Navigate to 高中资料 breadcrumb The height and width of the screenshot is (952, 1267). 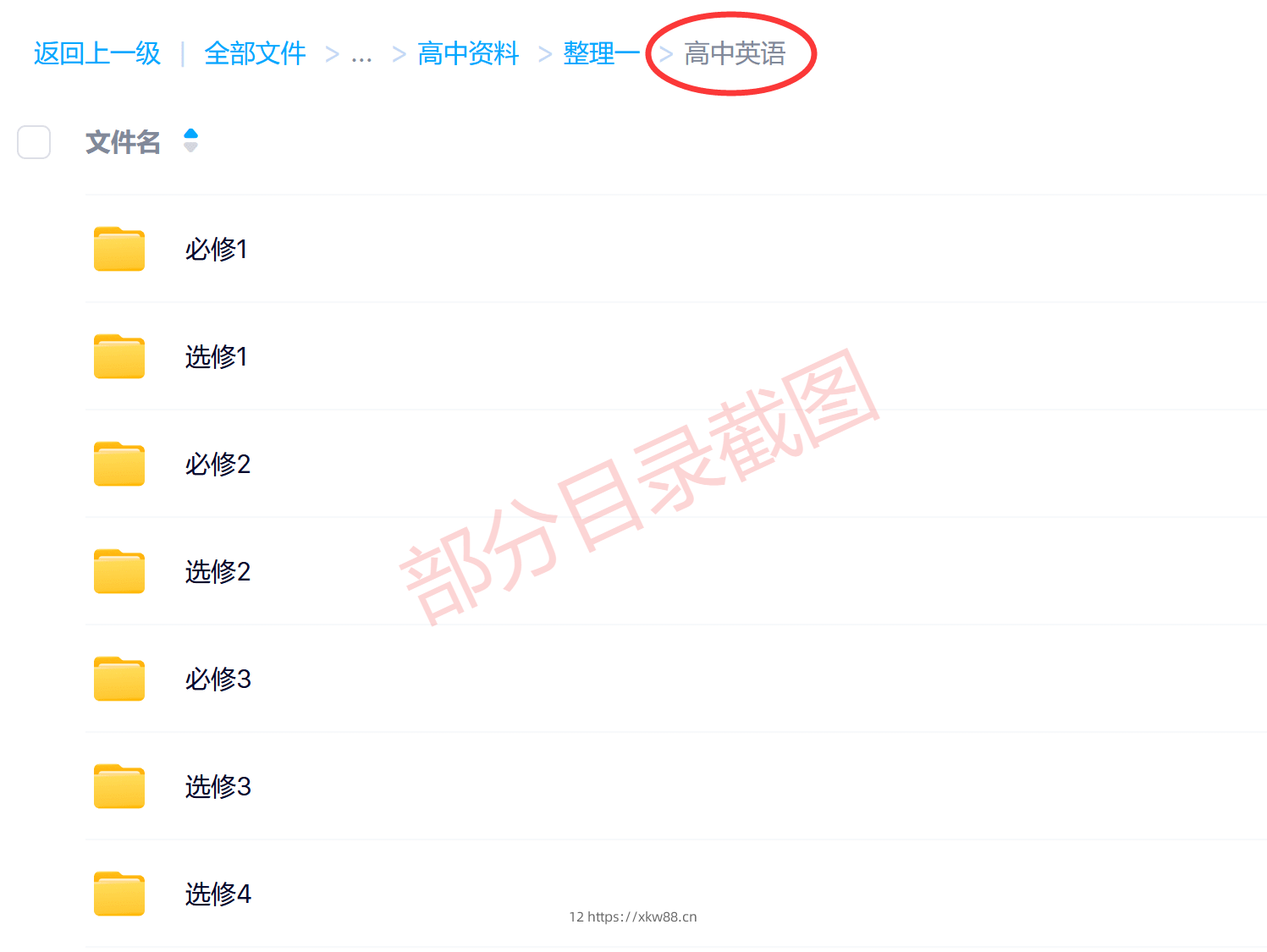coord(468,53)
